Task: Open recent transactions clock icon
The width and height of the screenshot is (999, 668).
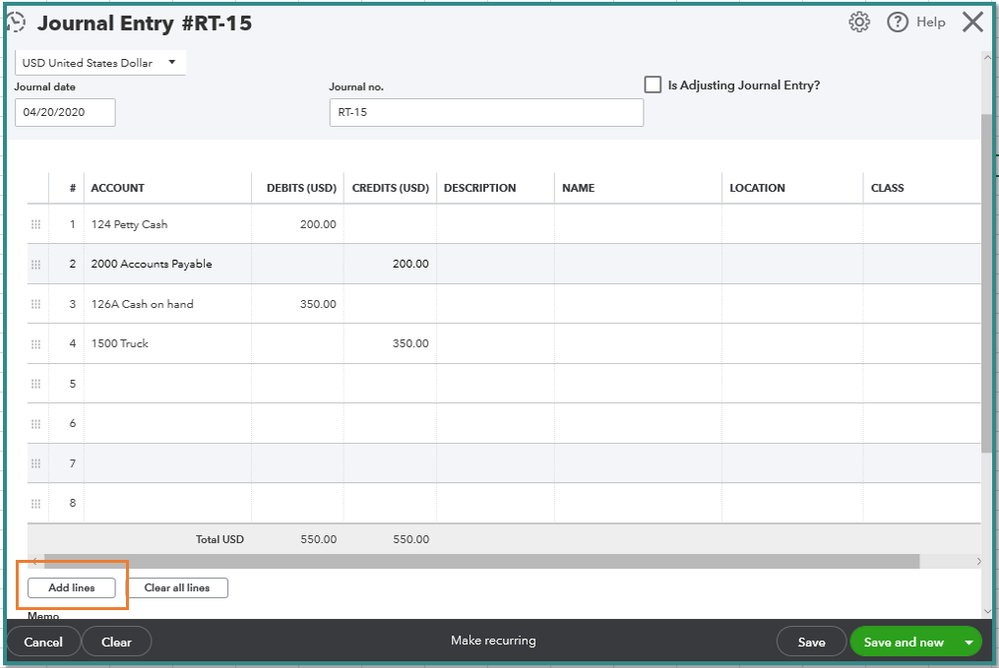Action: pyautogui.click(x=15, y=22)
